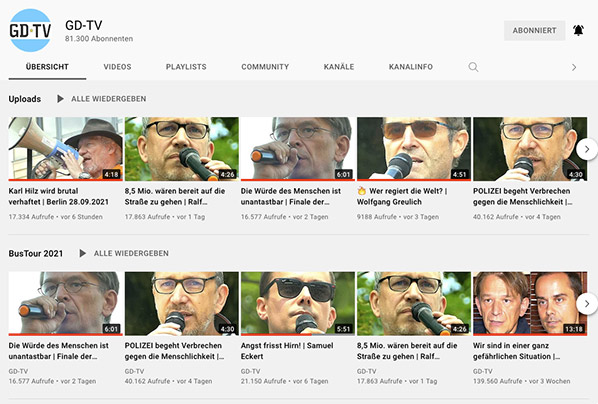This screenshot has width=598, height=404.
Task: Show next BusTour 2021 videos arrow
Action: 587,304
